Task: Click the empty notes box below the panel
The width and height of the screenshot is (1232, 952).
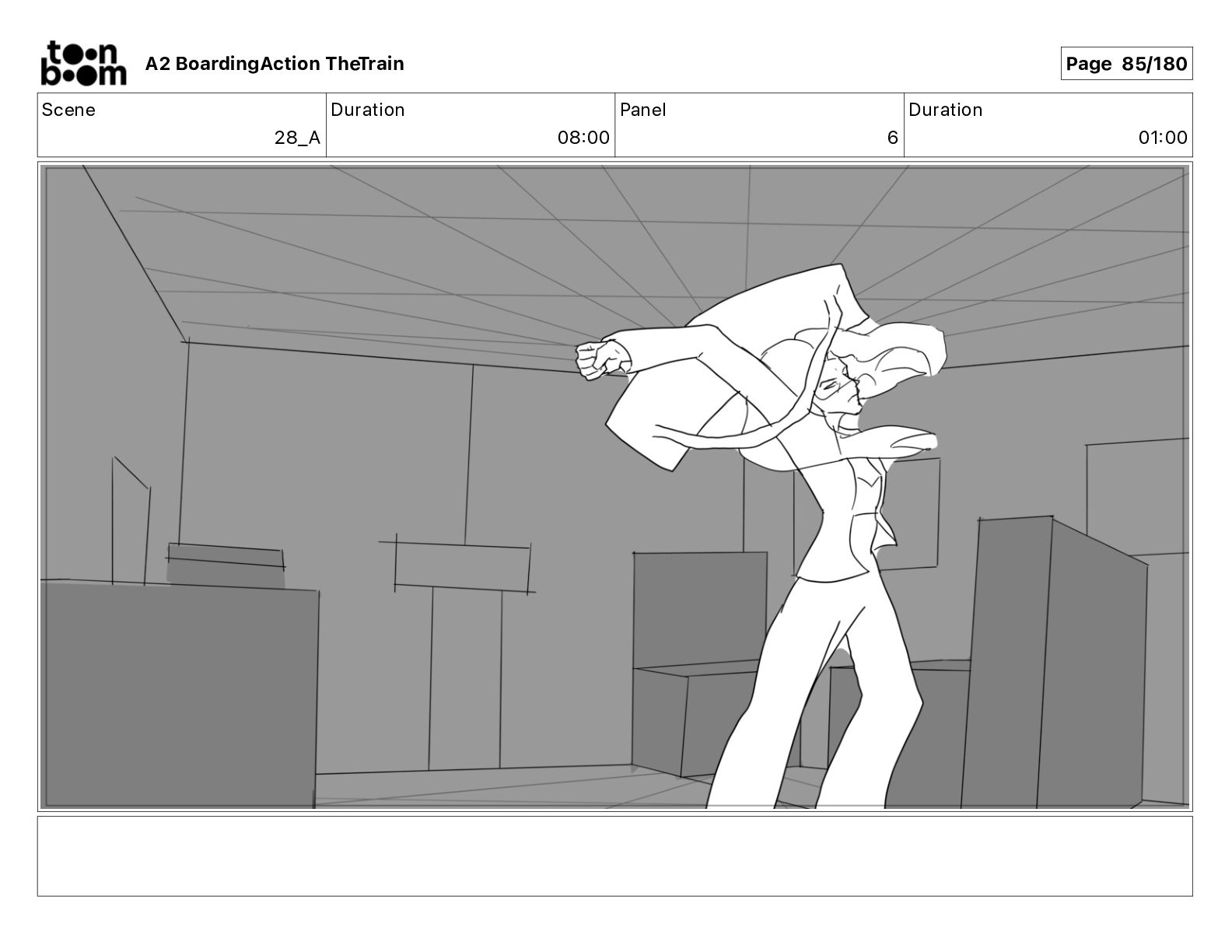Action: pyautogui.click(x=615, y=856)
